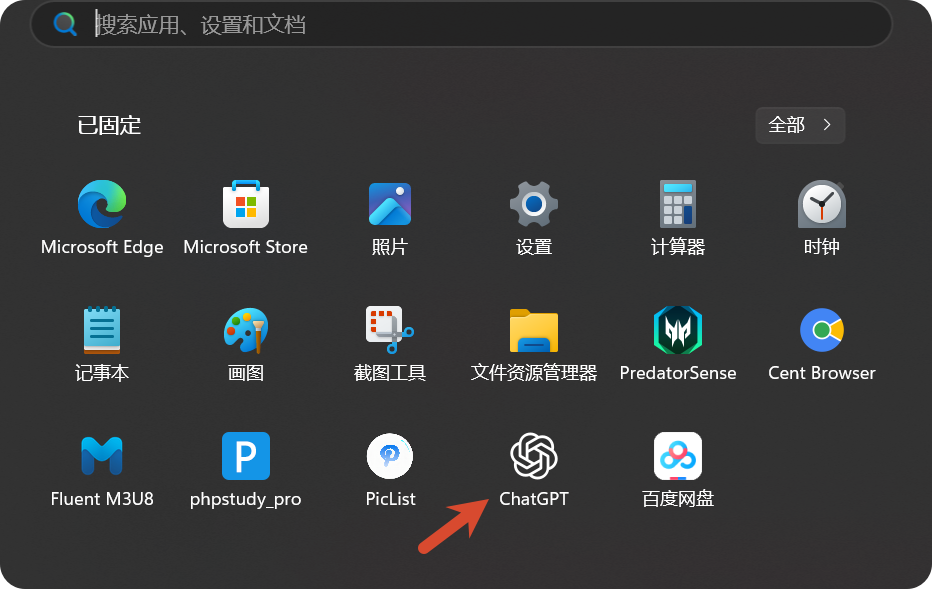
Task: Click the 已固定 heading
Action: pos(109,125)
